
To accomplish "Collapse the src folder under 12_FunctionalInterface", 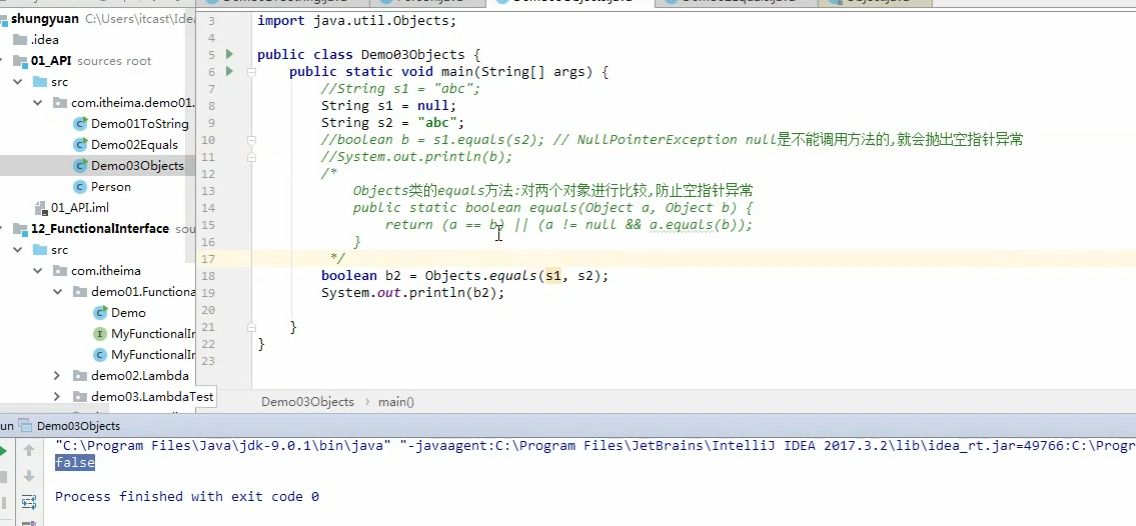I will pos(17,250).
